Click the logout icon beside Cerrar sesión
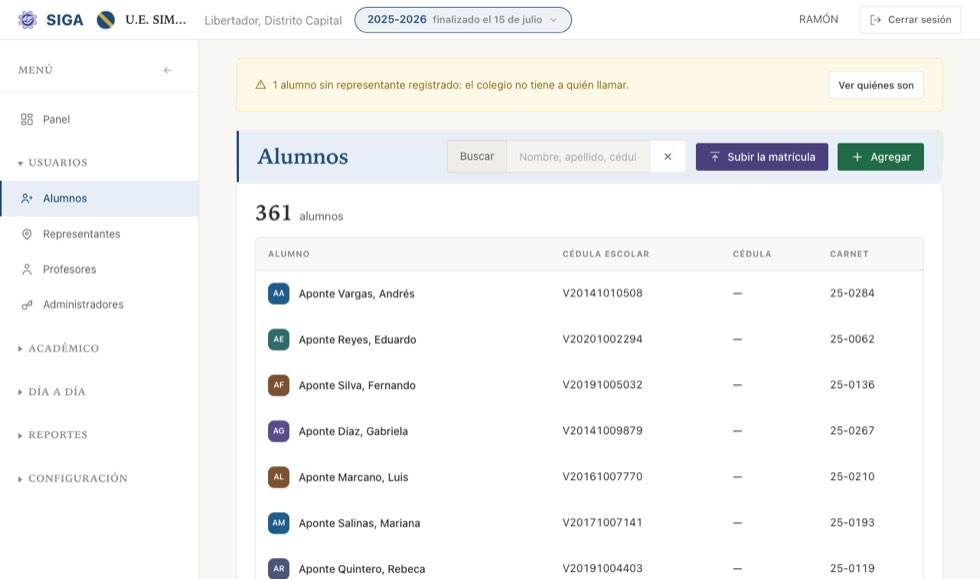This screenshot has height=579, width=980. (x=876, y=20)
